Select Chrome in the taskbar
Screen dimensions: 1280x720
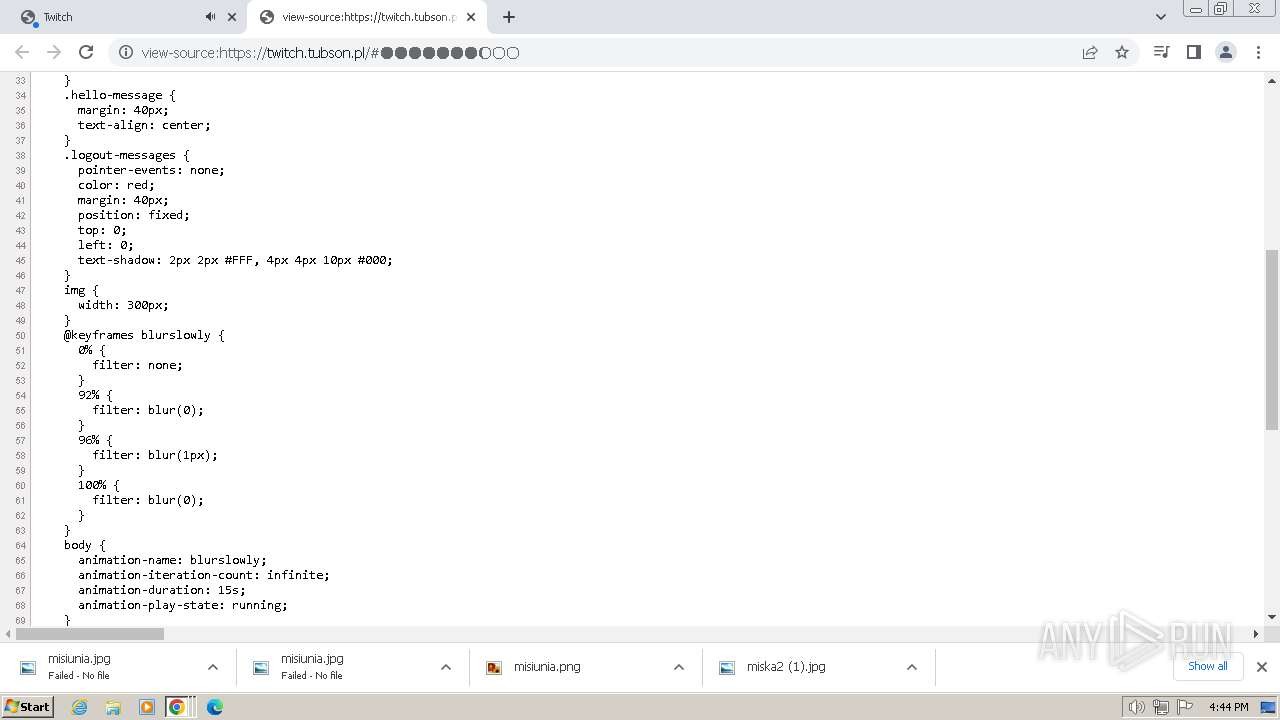click(x=177, y=707)
